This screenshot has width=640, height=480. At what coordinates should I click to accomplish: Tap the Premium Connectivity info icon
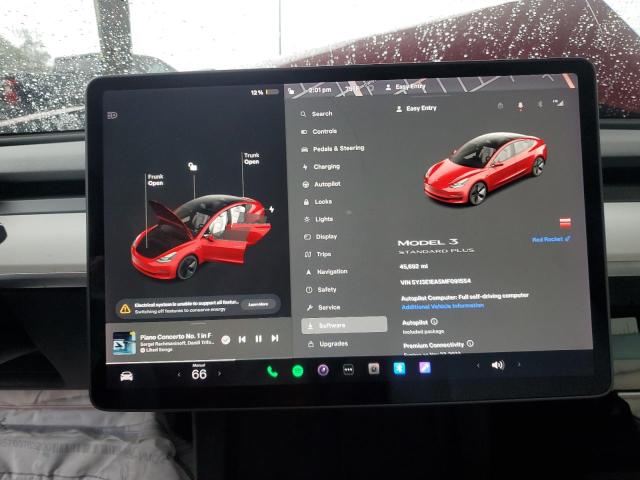click(470, 344)
